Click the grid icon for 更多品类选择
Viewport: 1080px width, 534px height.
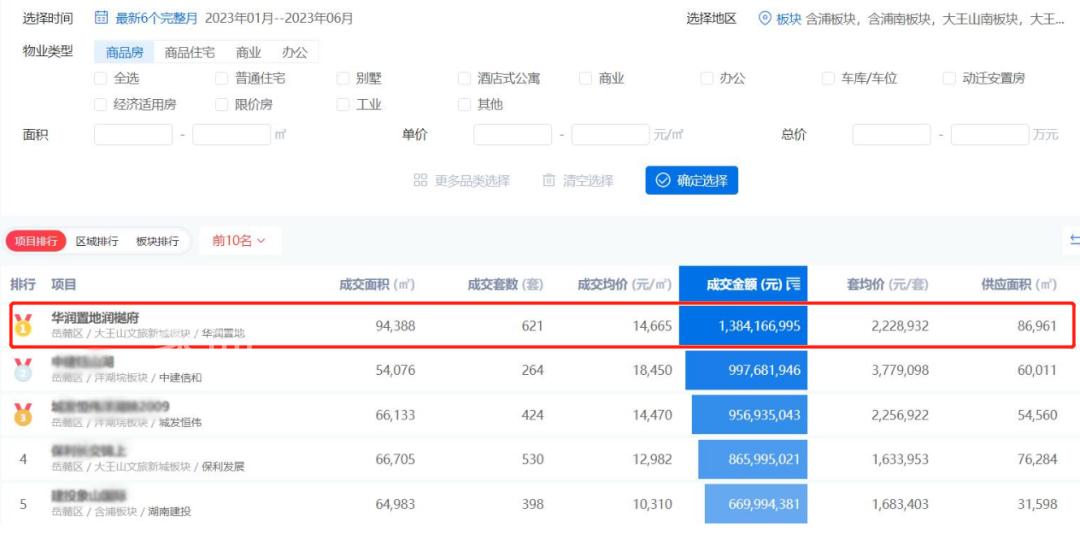click(421, 180)
